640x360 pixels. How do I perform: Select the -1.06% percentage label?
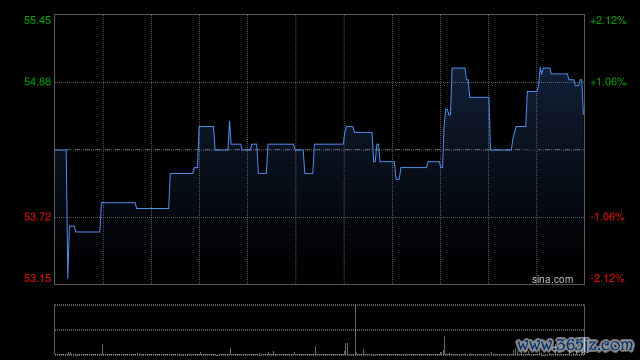coord(607,217)
